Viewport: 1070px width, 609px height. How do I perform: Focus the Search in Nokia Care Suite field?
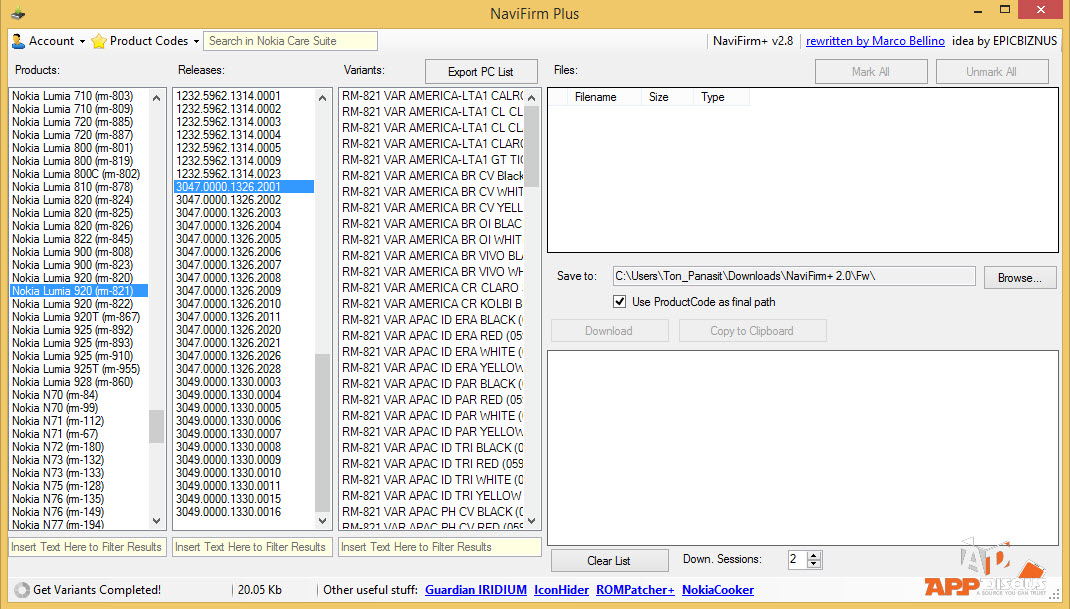290,41
